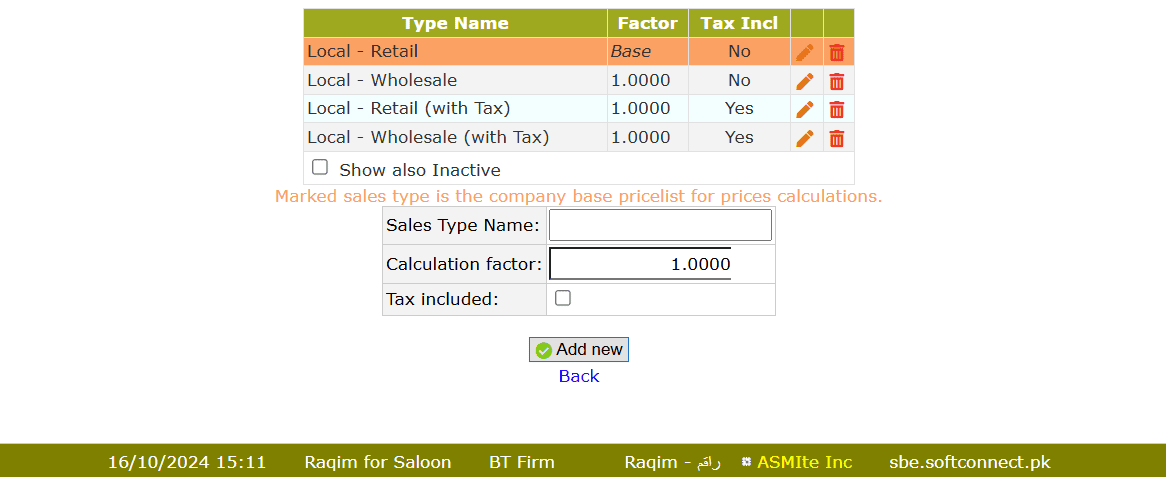Focus the Calculation factor field
Viewport: 1166px width, 477px height.
click(x=640, y=264)
